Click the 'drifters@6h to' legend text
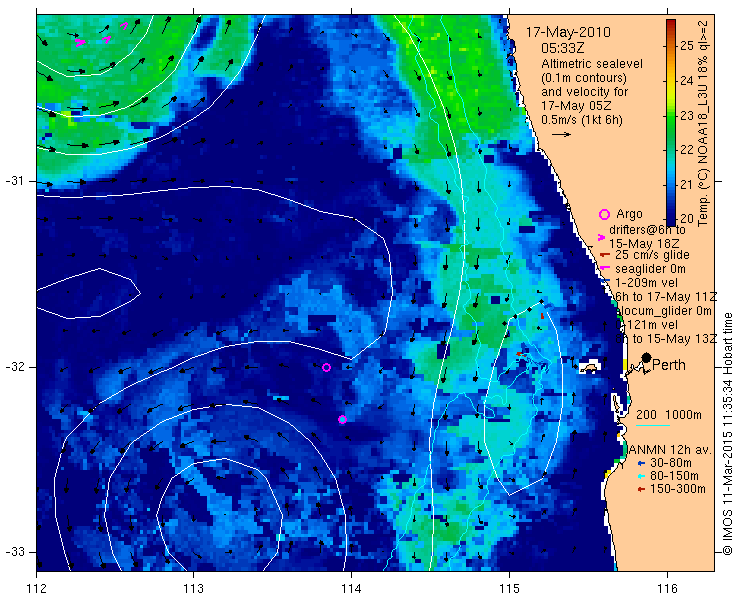Screen dimensions: 740x600 [647, 230]
